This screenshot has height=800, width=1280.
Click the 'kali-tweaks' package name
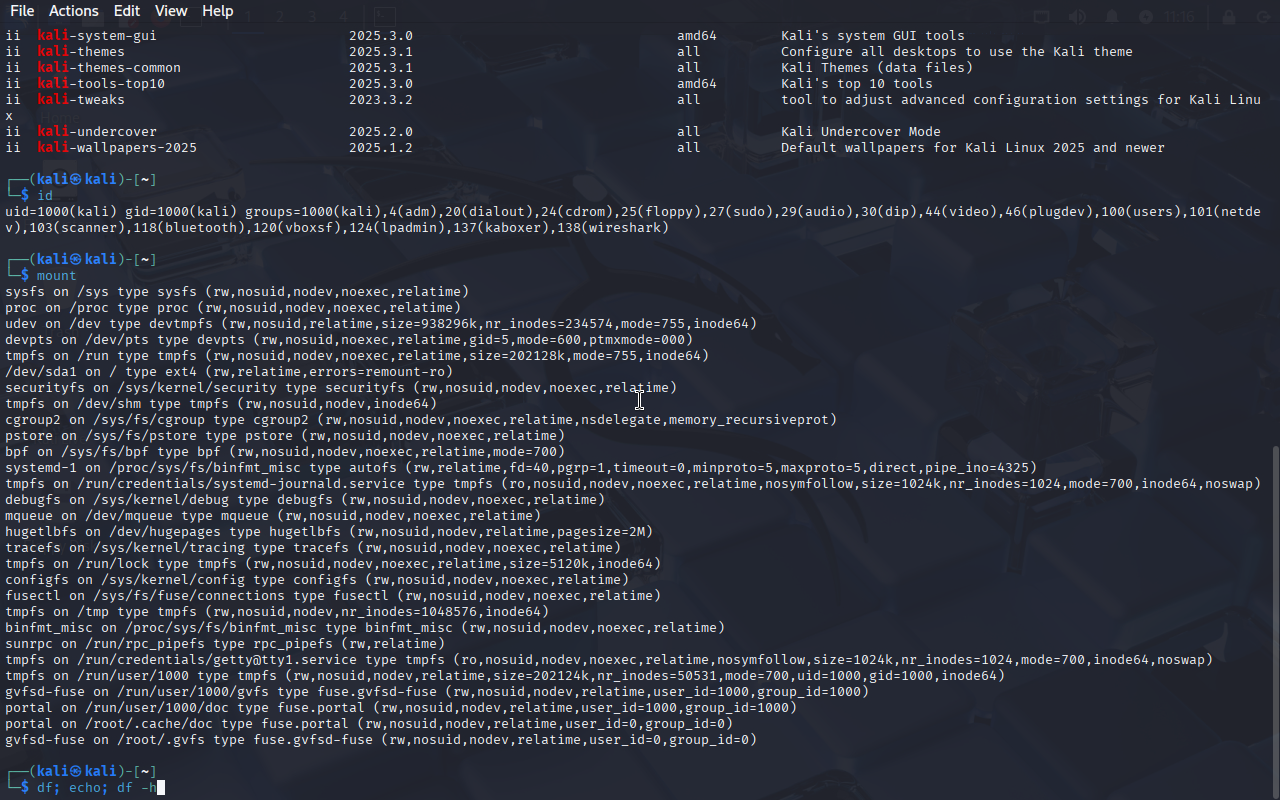[81, 100]
